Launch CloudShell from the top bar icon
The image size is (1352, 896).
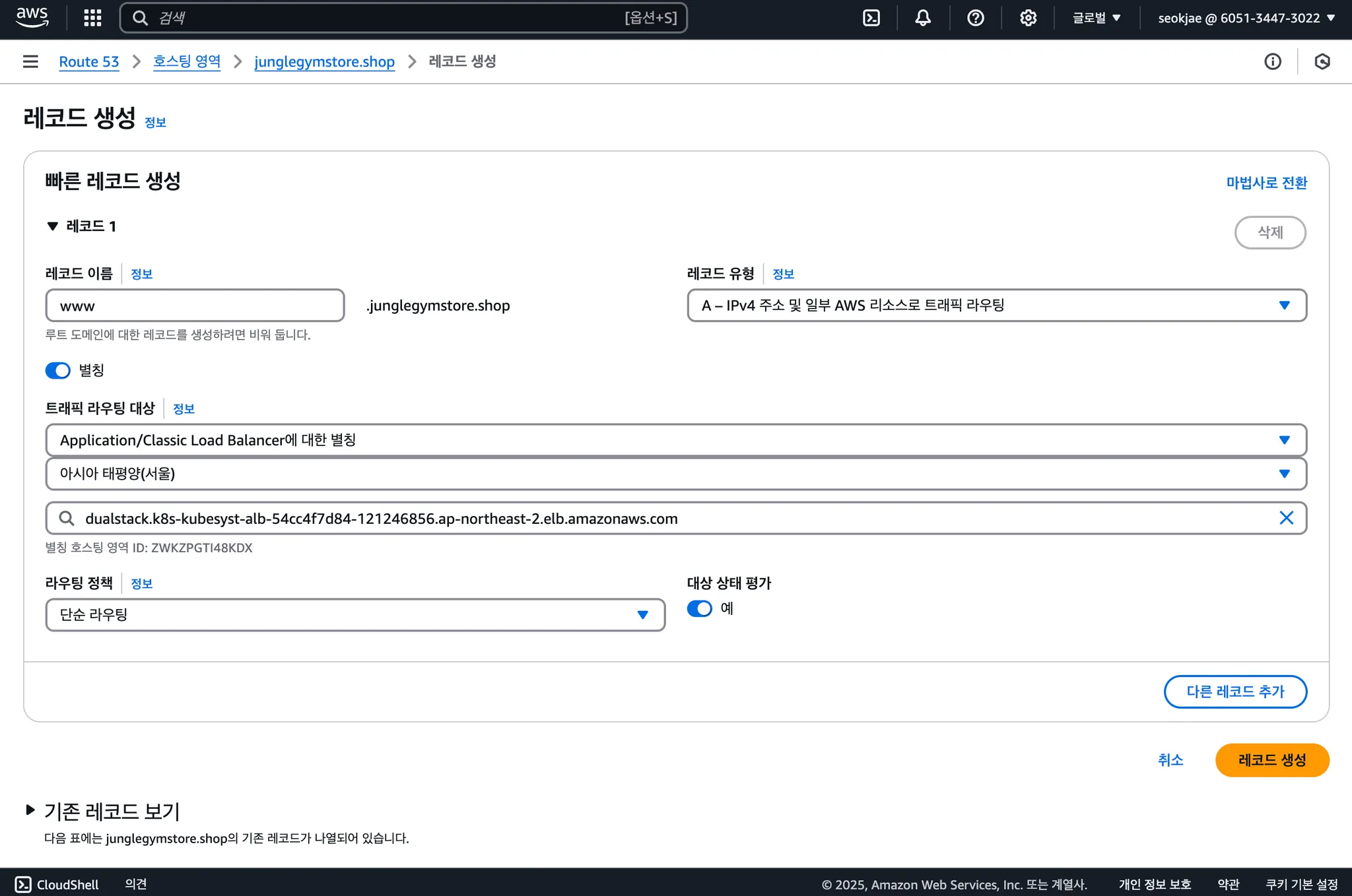click(871, 18)
